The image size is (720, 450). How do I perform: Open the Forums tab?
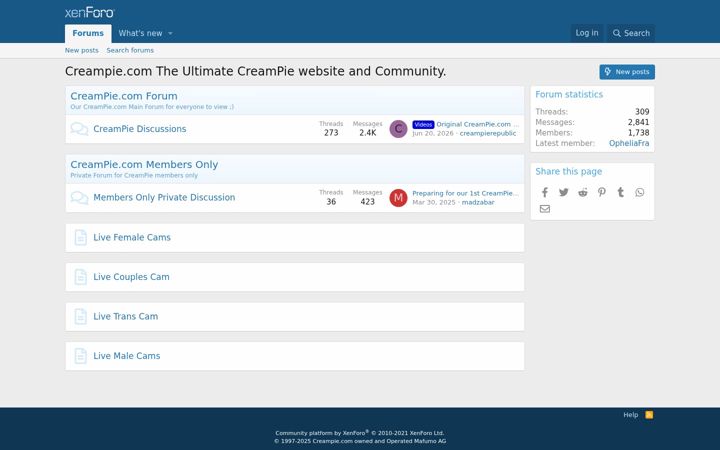tap(88, 34)
